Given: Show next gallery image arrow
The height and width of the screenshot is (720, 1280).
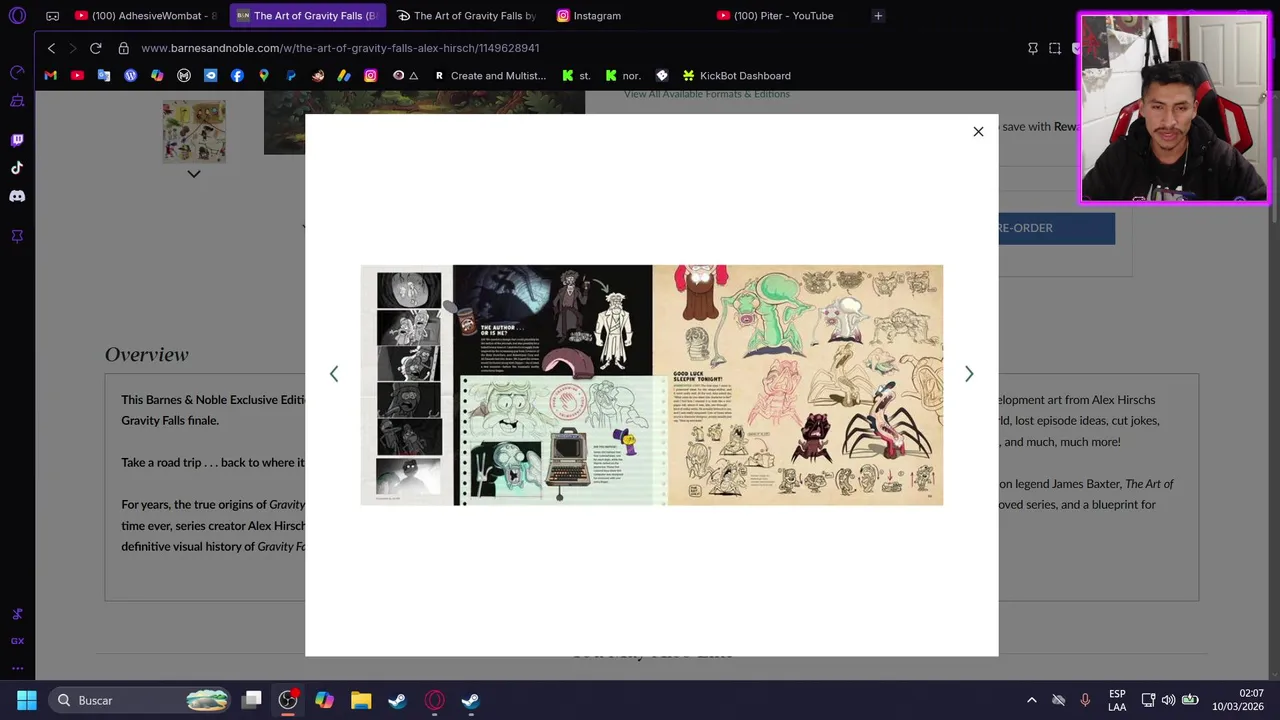Looking at the screenshot, I should (969, 374).
